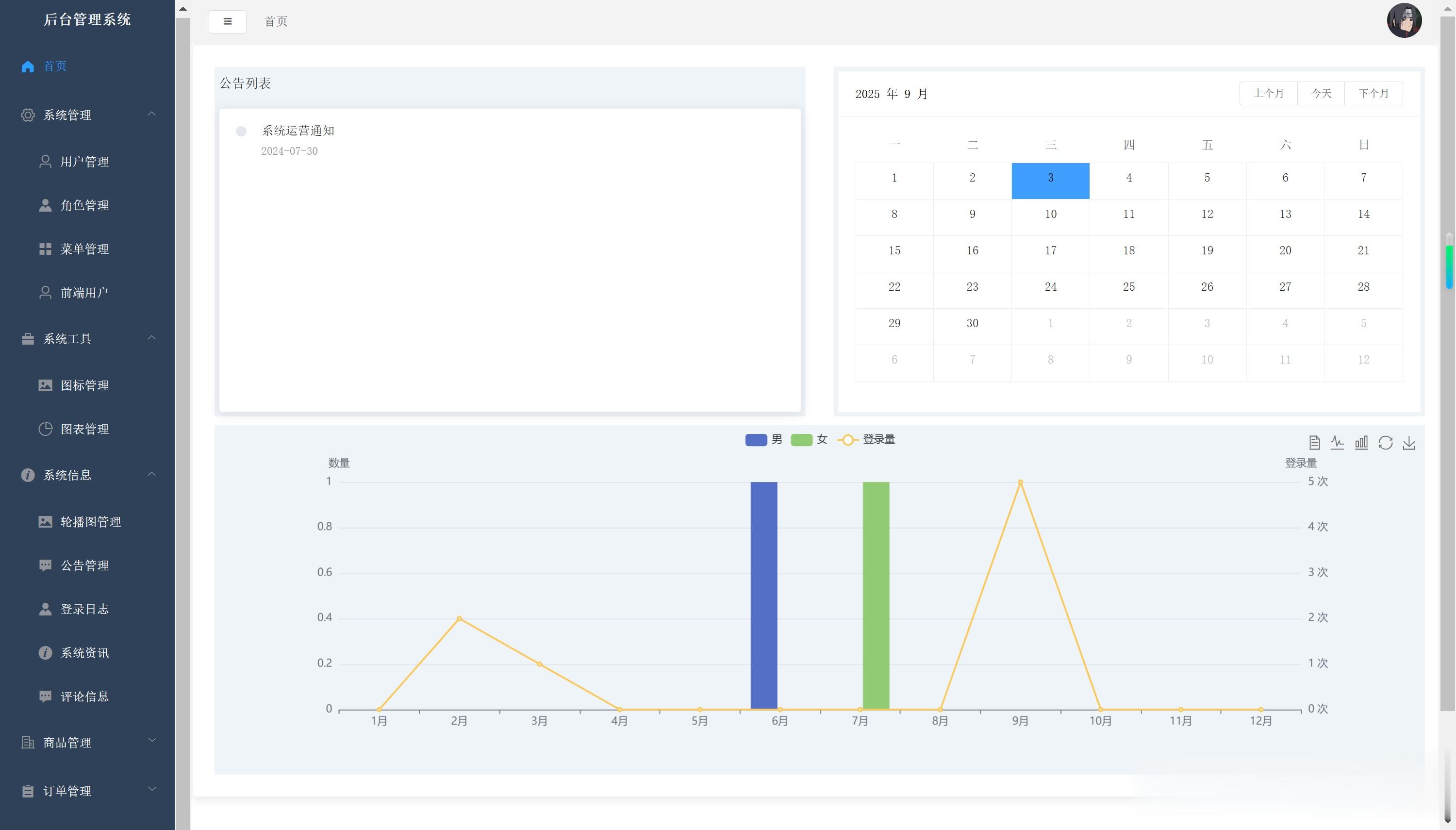The width and height of the screenshot is (1456, 830).
Task: Click the 上个月 calendar button
Action: point(1268,94)
